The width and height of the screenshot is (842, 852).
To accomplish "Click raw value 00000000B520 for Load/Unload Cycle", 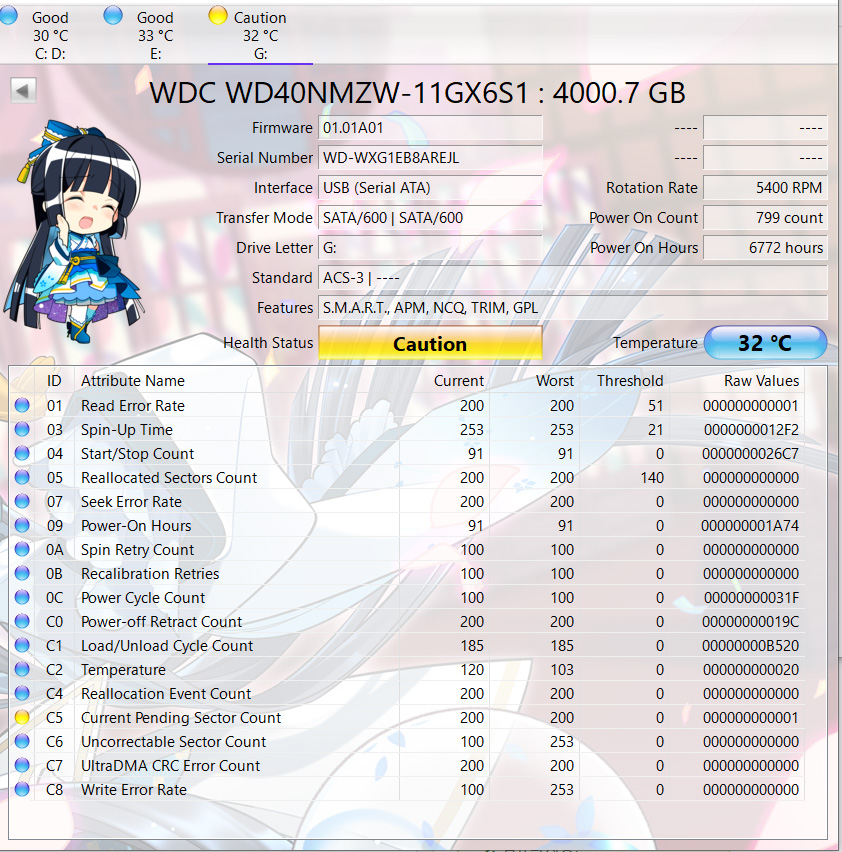I will 750,646.
